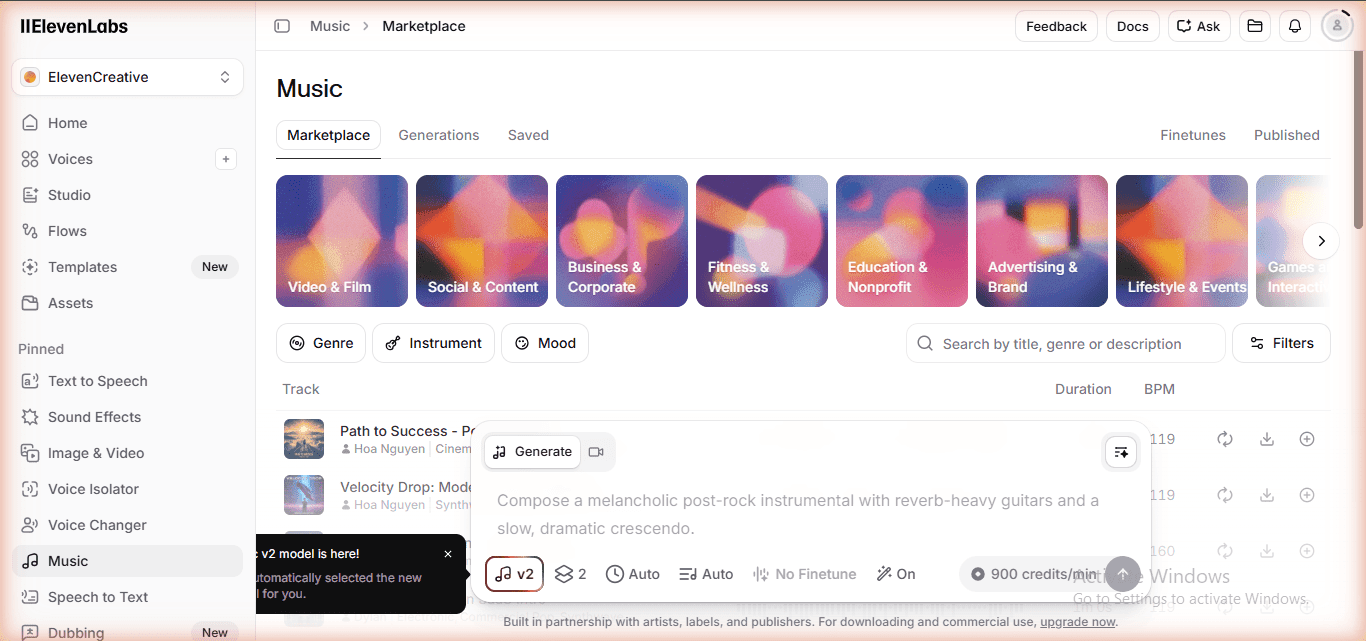This screenshot has height=641, width=1366.
Task: Add Path to Success track with plus icon
Action: (x=1307, y=439)
